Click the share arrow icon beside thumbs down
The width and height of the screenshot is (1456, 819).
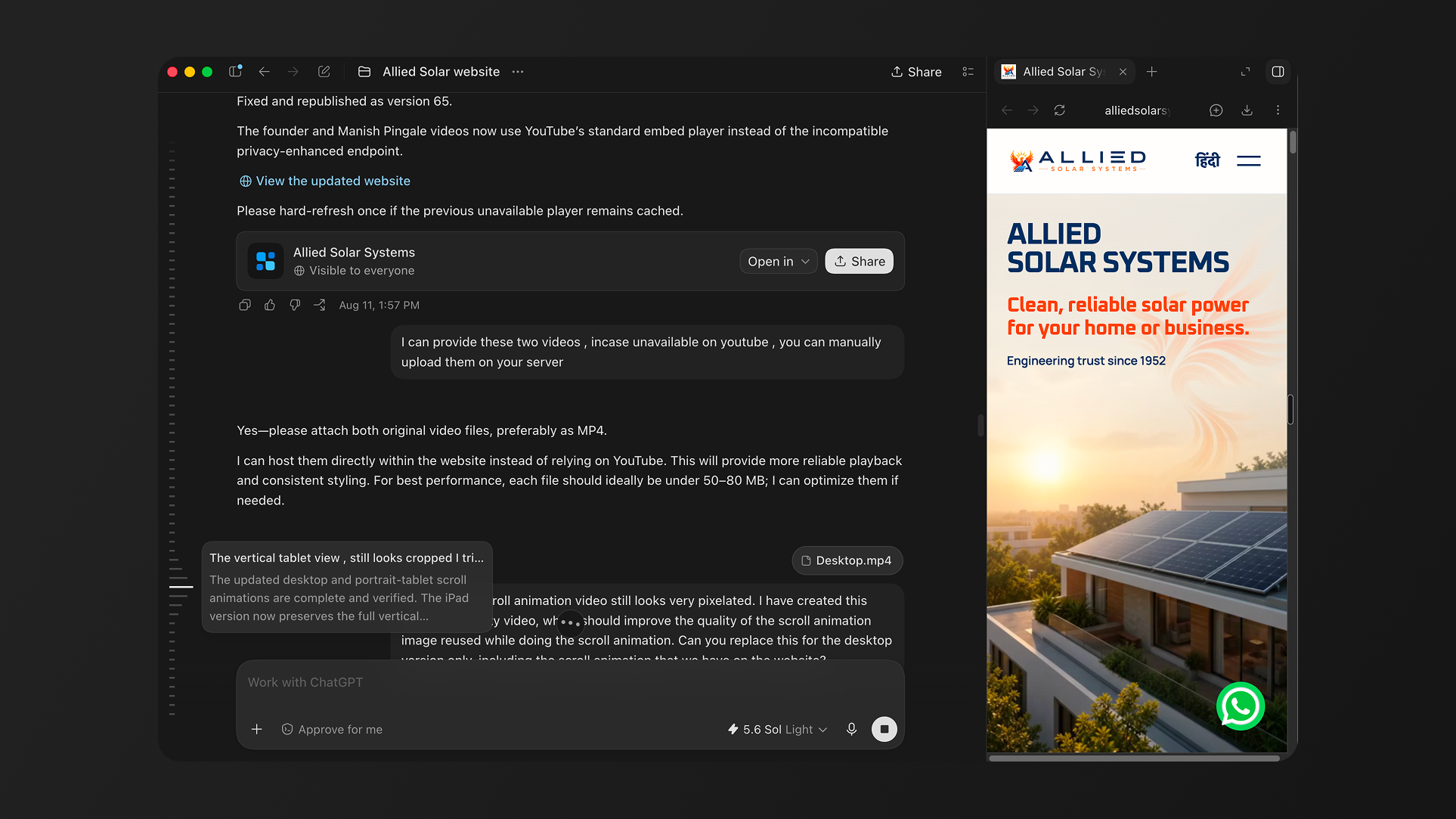(x=320, y=305)
